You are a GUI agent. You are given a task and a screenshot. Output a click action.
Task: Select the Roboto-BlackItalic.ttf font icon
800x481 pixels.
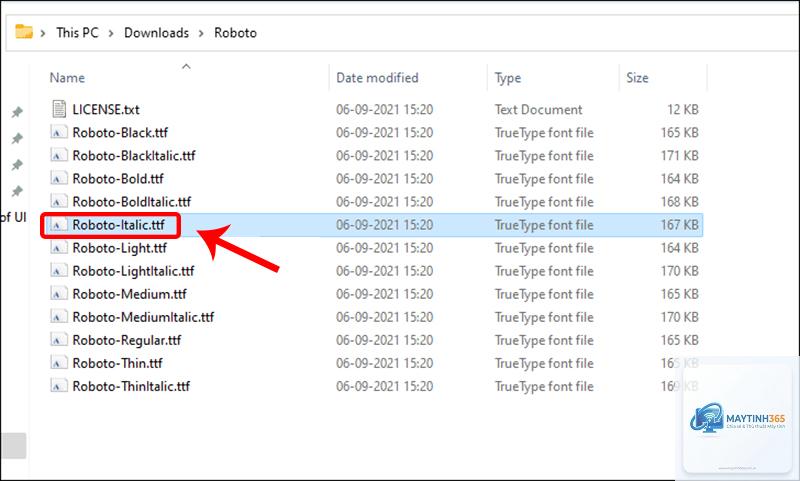59,155
